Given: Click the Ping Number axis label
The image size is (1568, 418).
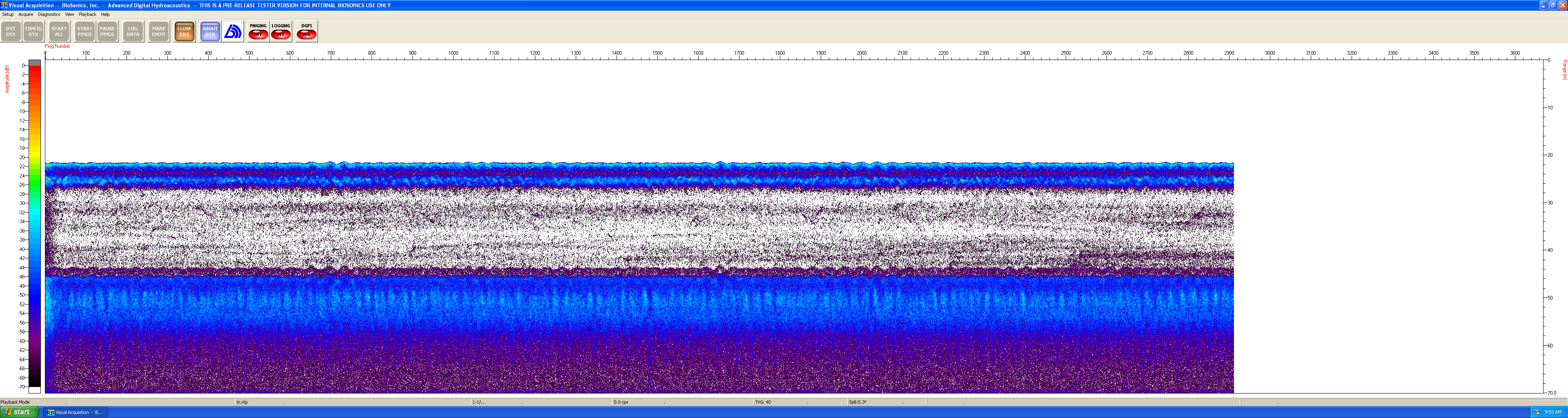Looking at the screenshot, I should (x=57, y=46).
